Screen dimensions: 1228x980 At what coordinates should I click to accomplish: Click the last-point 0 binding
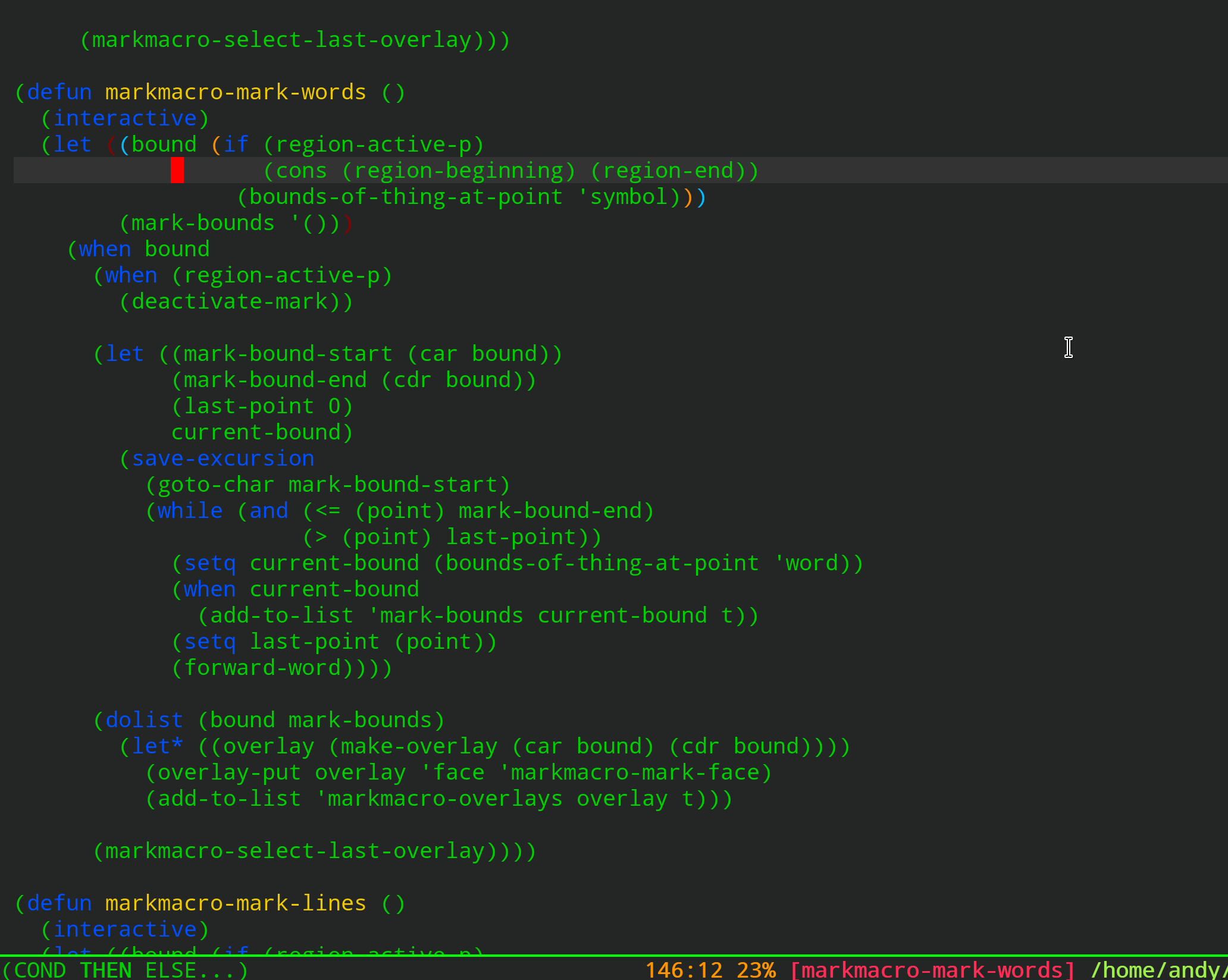pyautogui.click(x=262, y=406)
